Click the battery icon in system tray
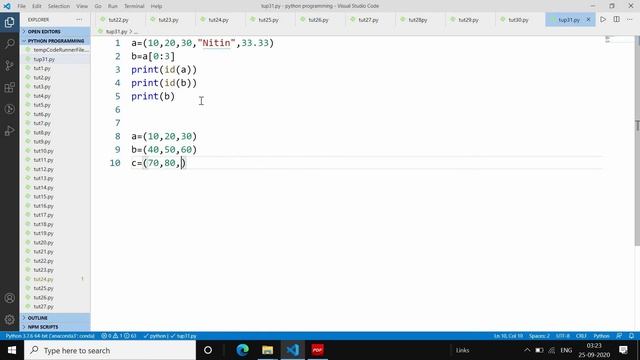This screenshot has height=360, width=640. pyautogui.click(x=539, y=350)
